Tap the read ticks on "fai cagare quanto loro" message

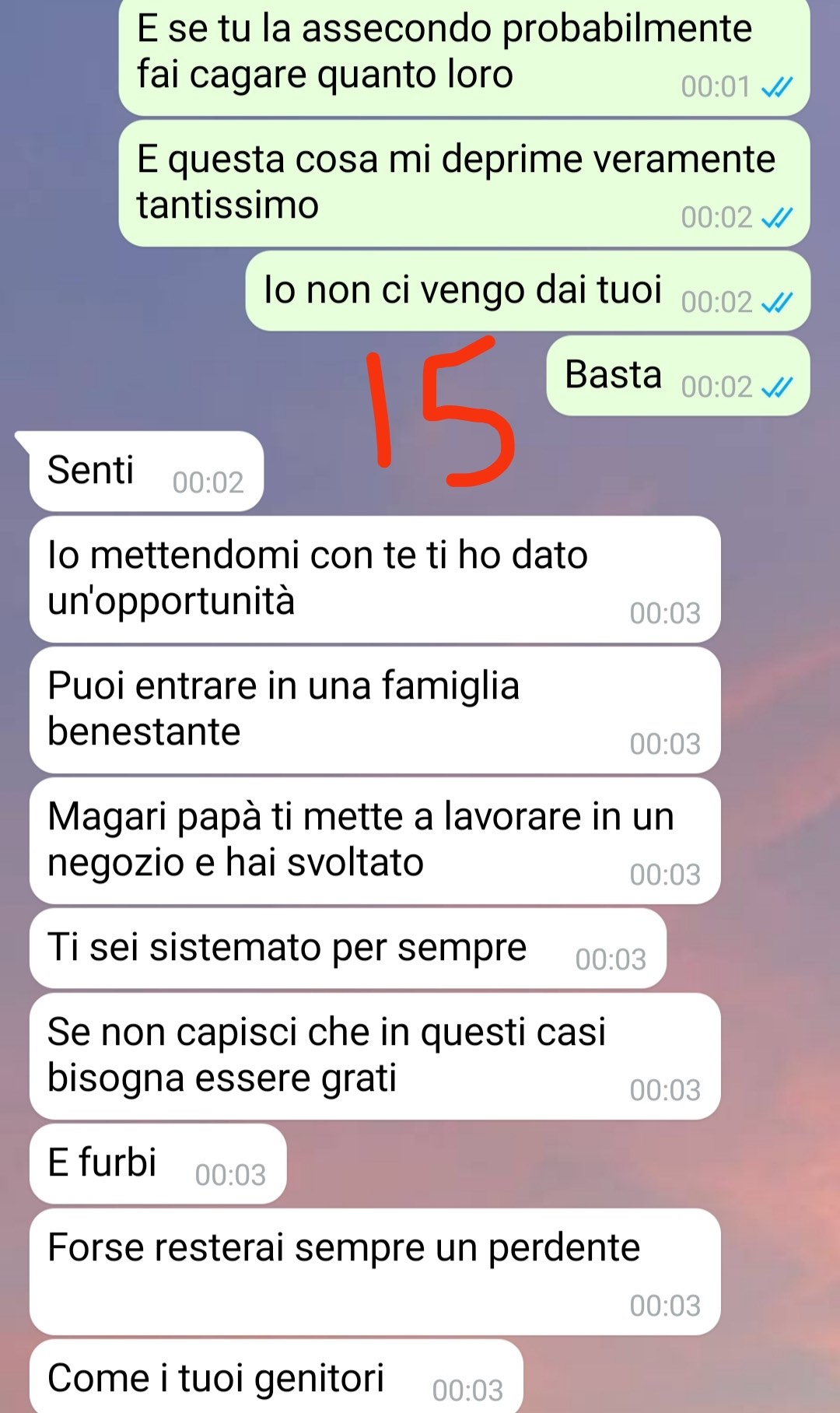(x=777, y=86)
